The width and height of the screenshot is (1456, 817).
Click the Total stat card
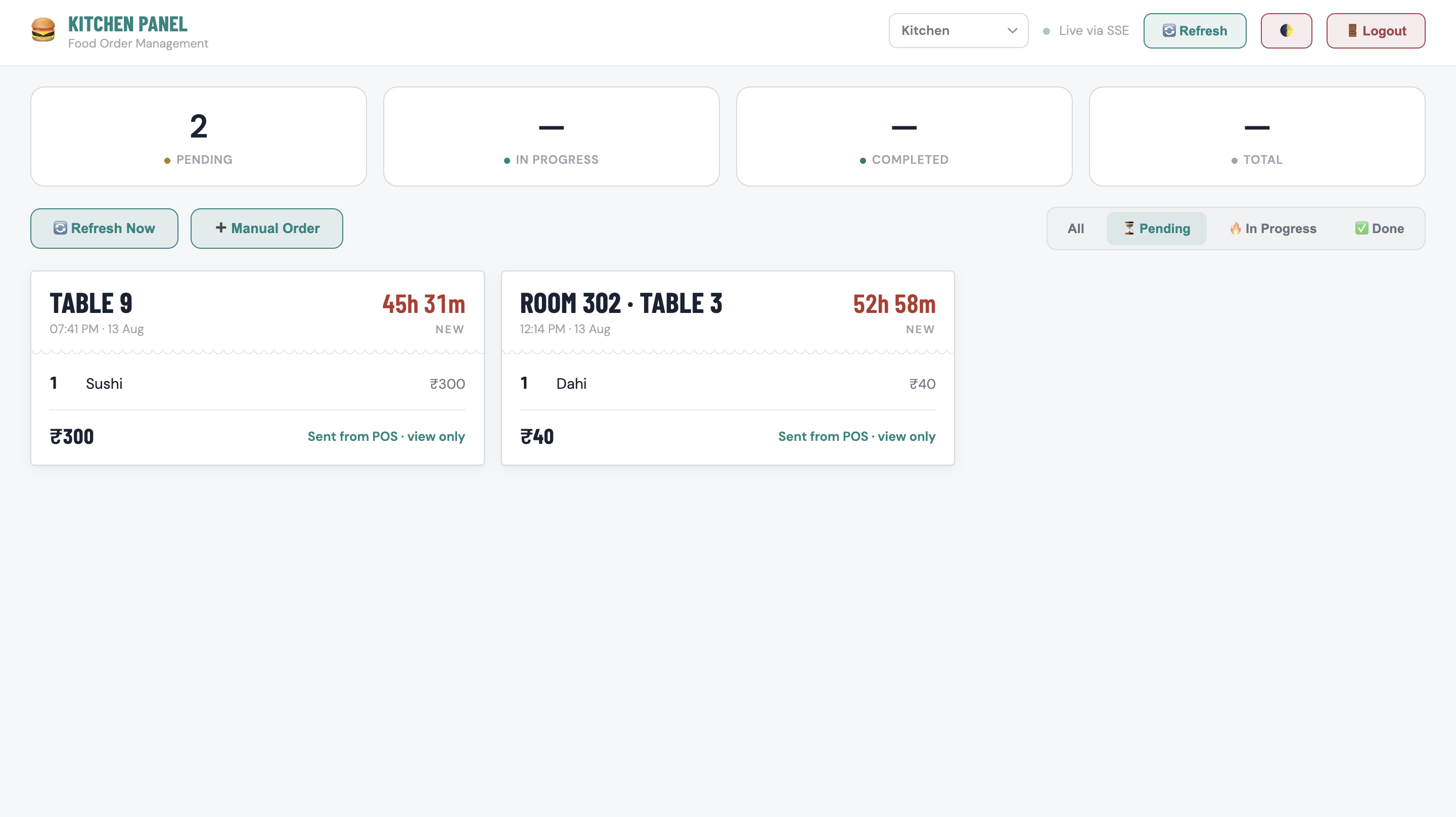1257,137
